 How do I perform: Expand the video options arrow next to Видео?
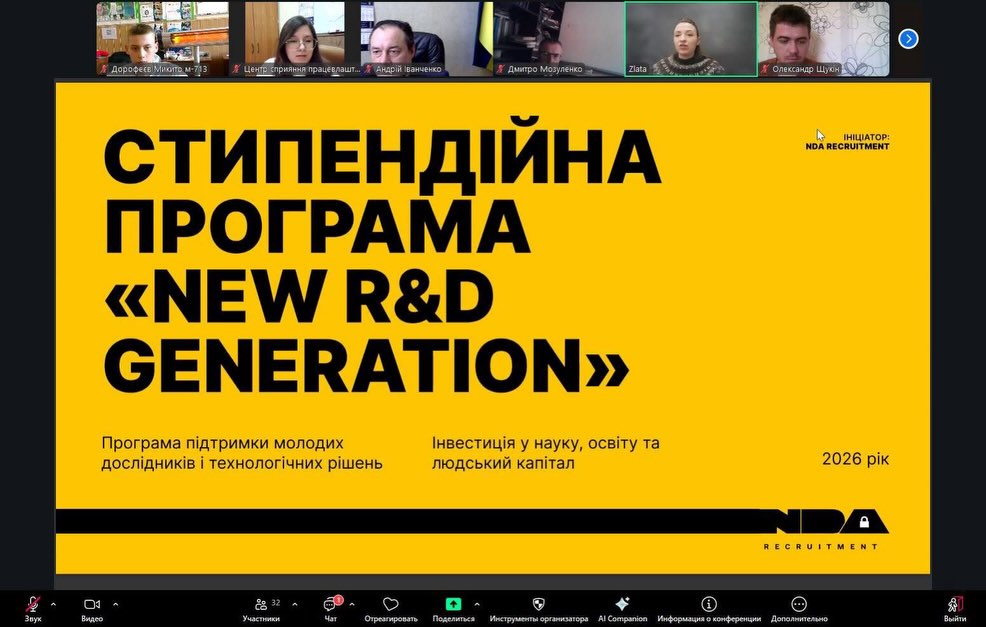click(115, 604)
